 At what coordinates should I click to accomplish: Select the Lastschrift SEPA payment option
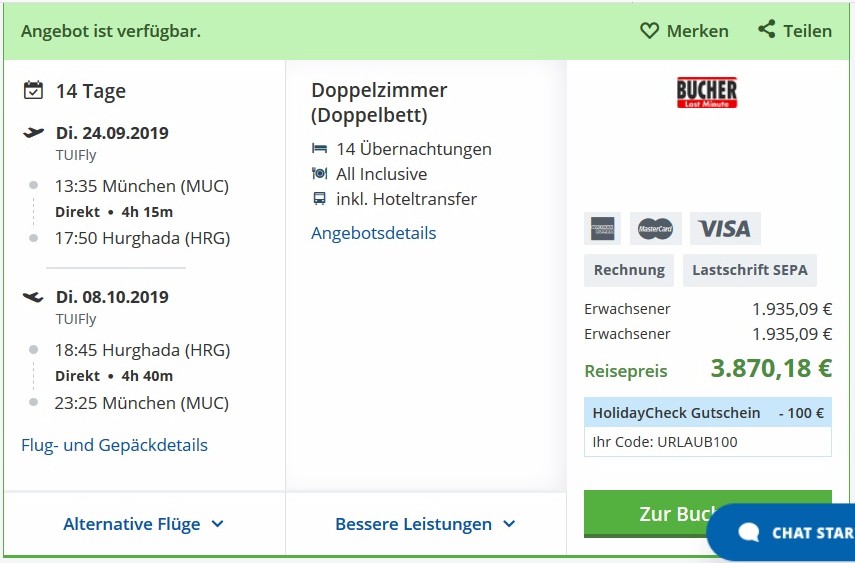(x=749, y=270)
